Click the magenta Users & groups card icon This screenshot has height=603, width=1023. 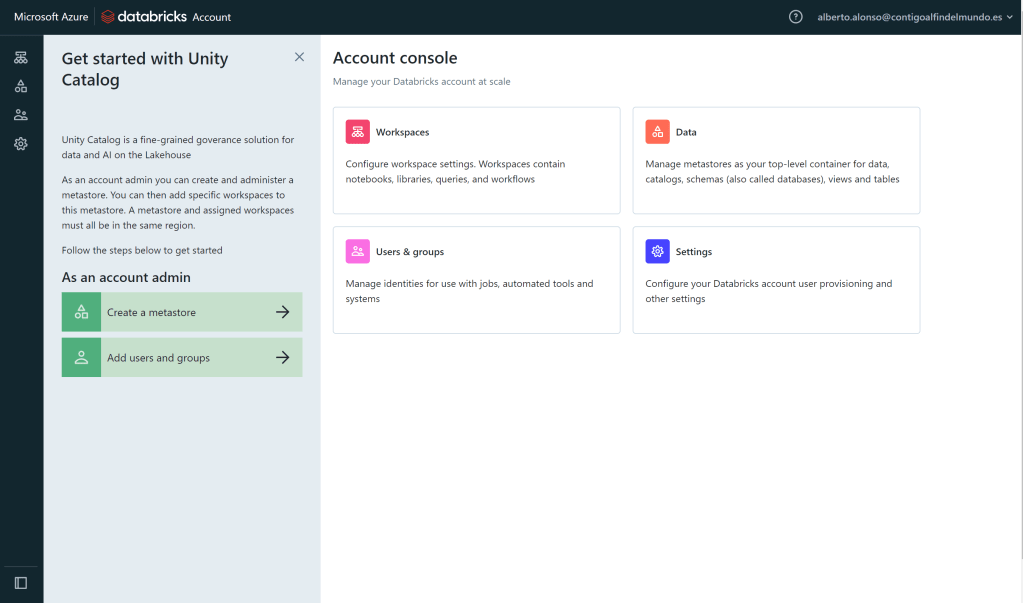[x=357, y=252]
